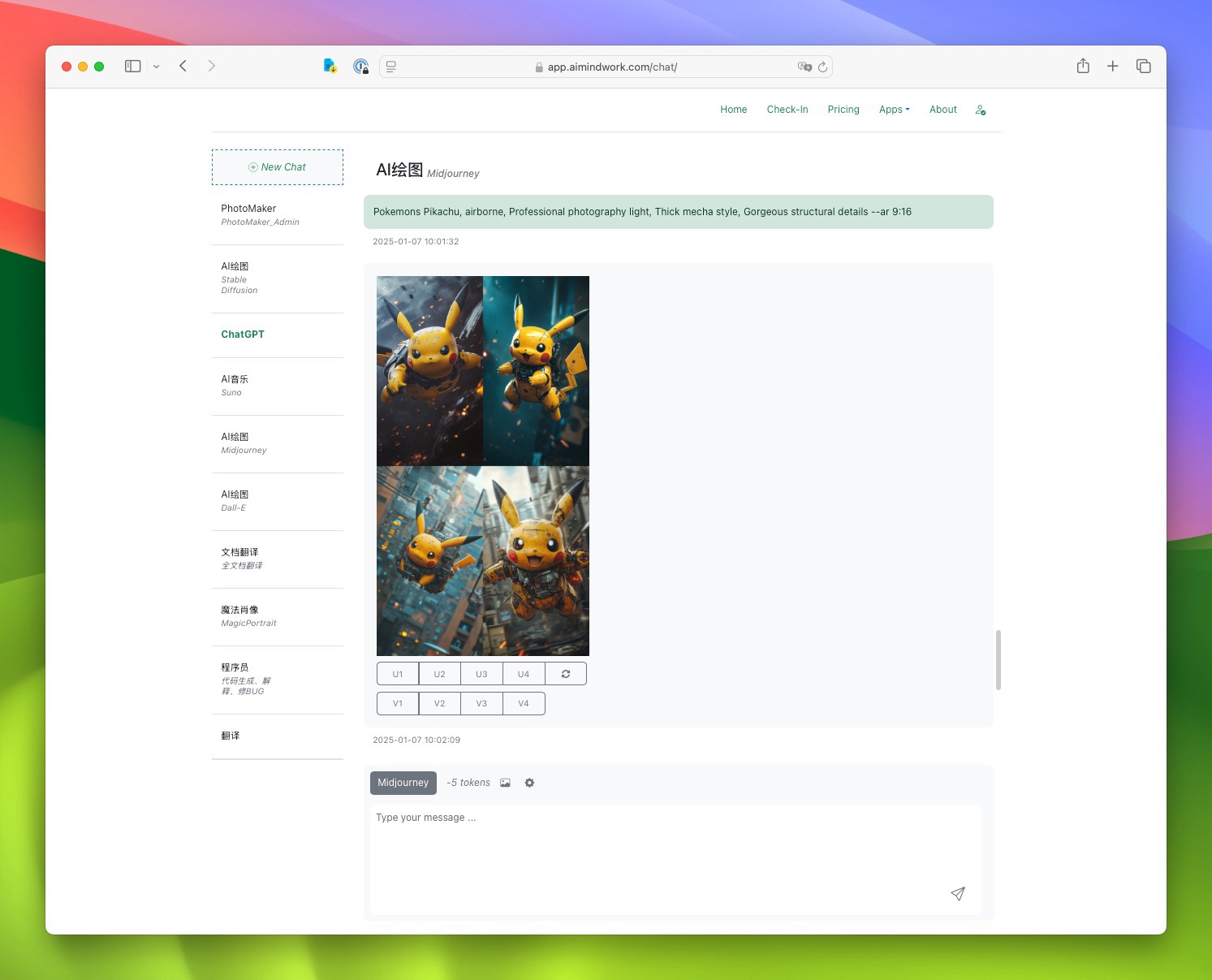
Task: Show the tab overview icon
Action: pos(1144,66)
